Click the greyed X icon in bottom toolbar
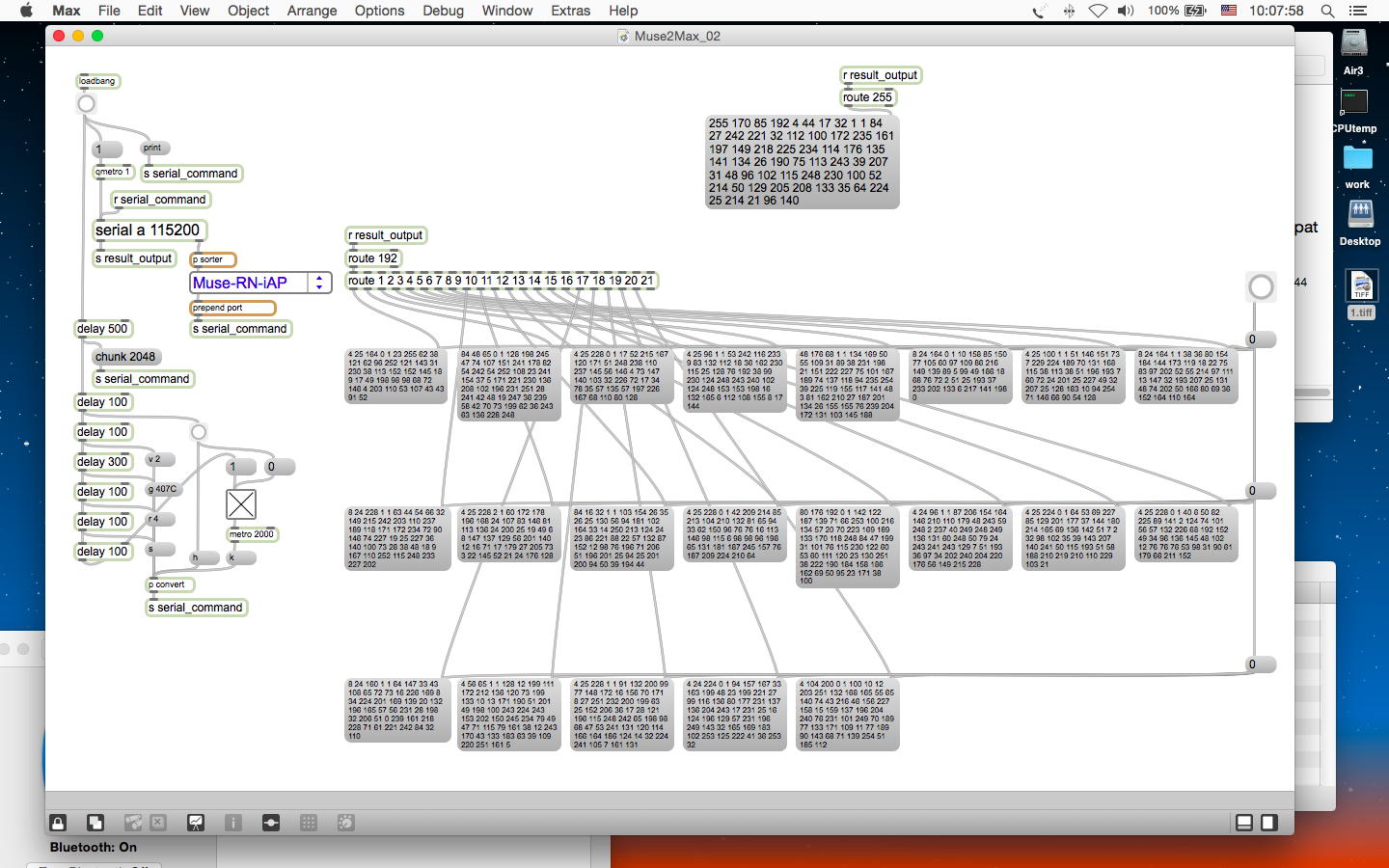The width and height of the screenshot is (1389, 868). 158,823
